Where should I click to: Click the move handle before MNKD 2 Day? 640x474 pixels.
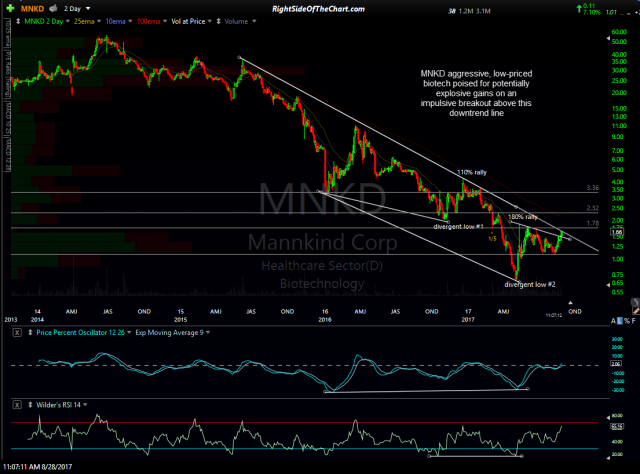[18, 21]
